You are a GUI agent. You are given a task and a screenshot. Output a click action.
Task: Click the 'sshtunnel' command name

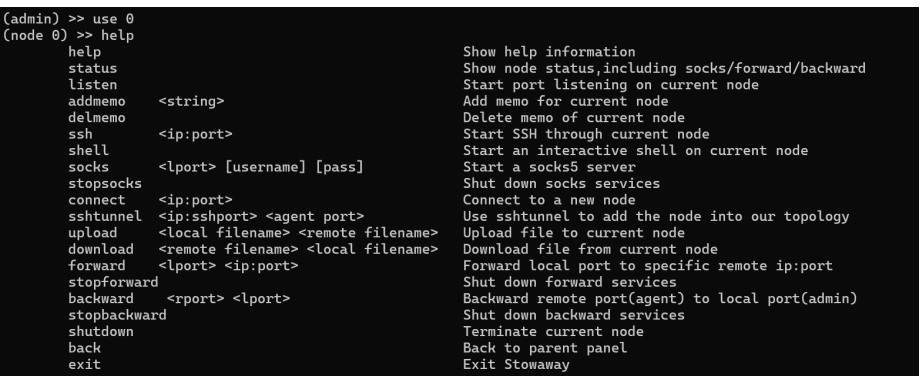[x=105, y=216]
